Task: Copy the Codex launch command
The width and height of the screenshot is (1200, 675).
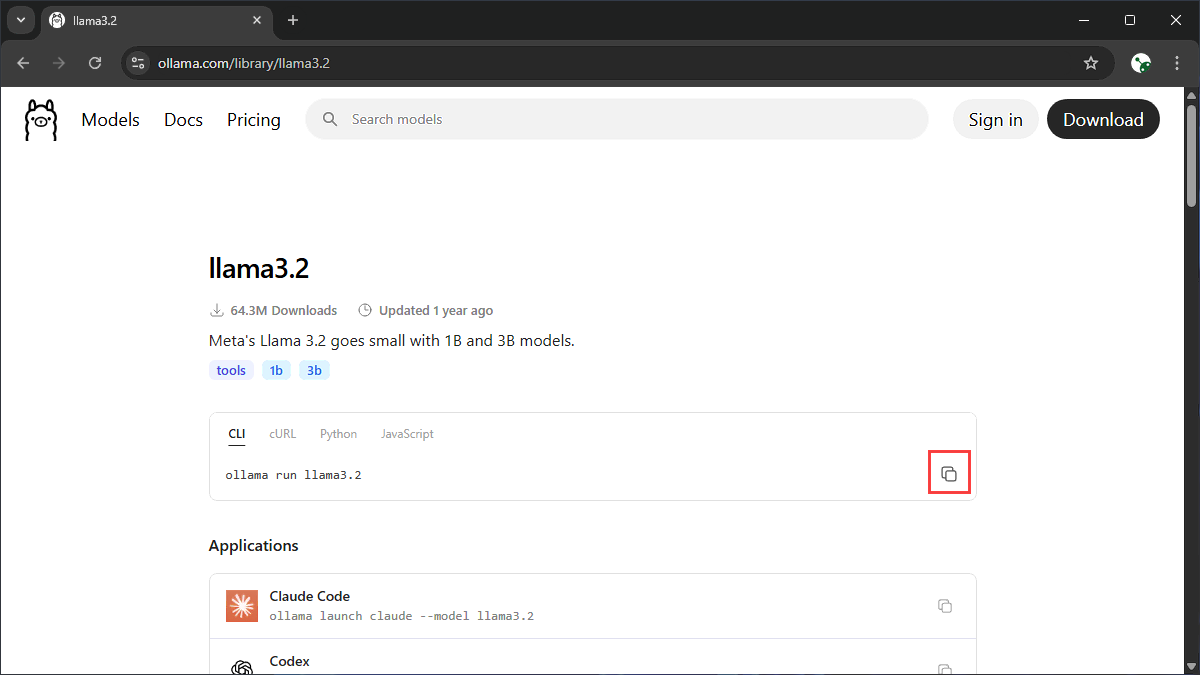Action: pyautogui.click(x=945, y=669)
